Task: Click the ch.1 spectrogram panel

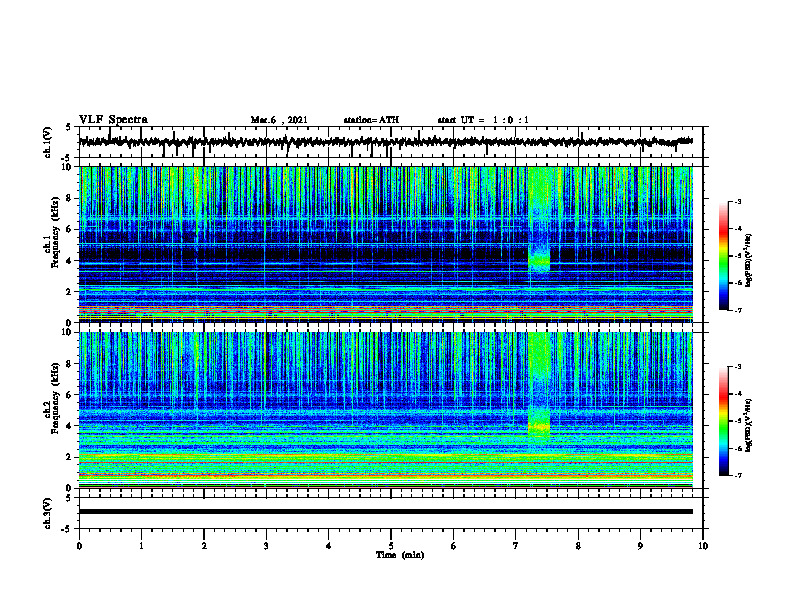Action: (386, 244)
